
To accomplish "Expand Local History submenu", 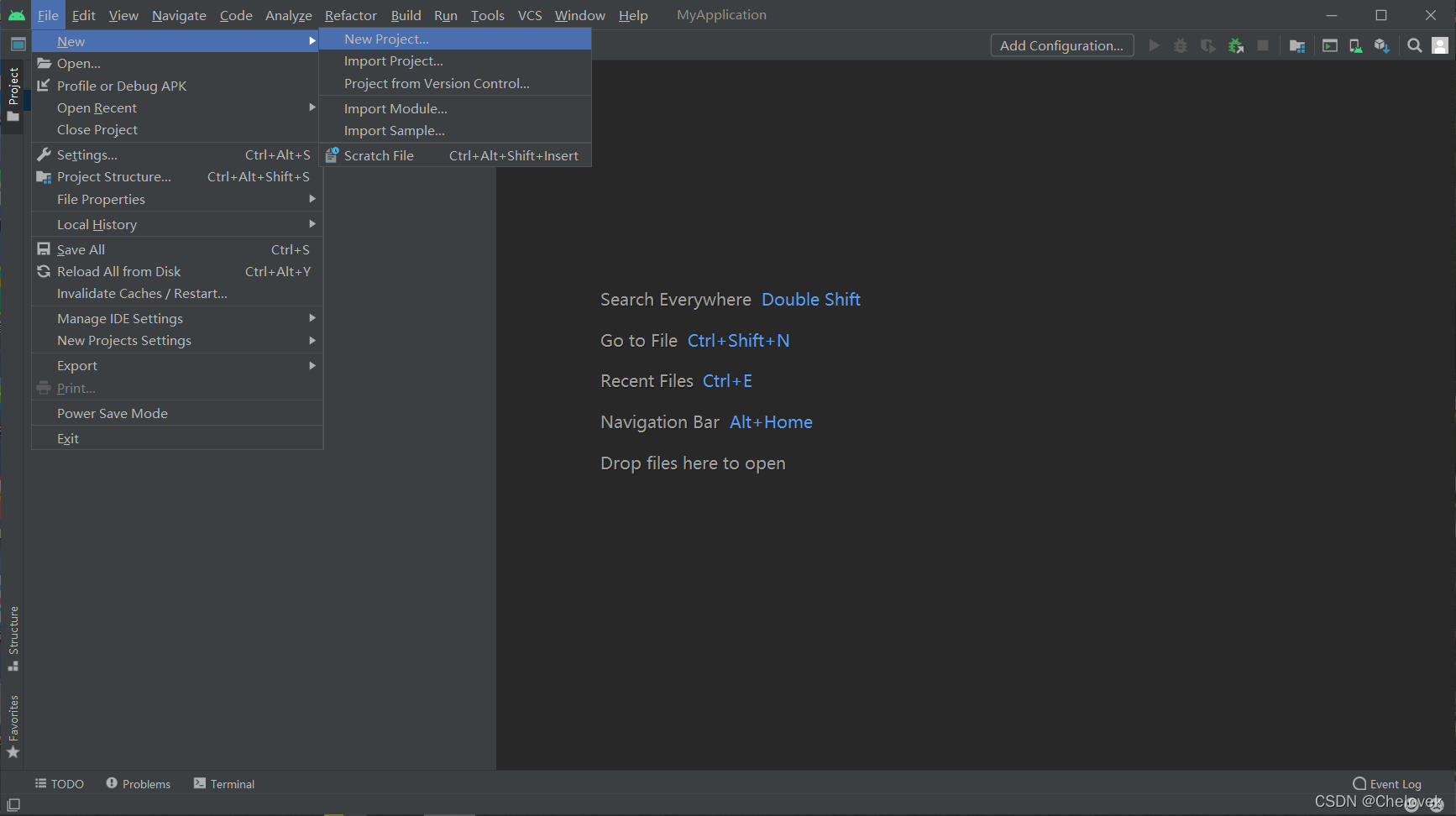I will (x=176, y=224).
